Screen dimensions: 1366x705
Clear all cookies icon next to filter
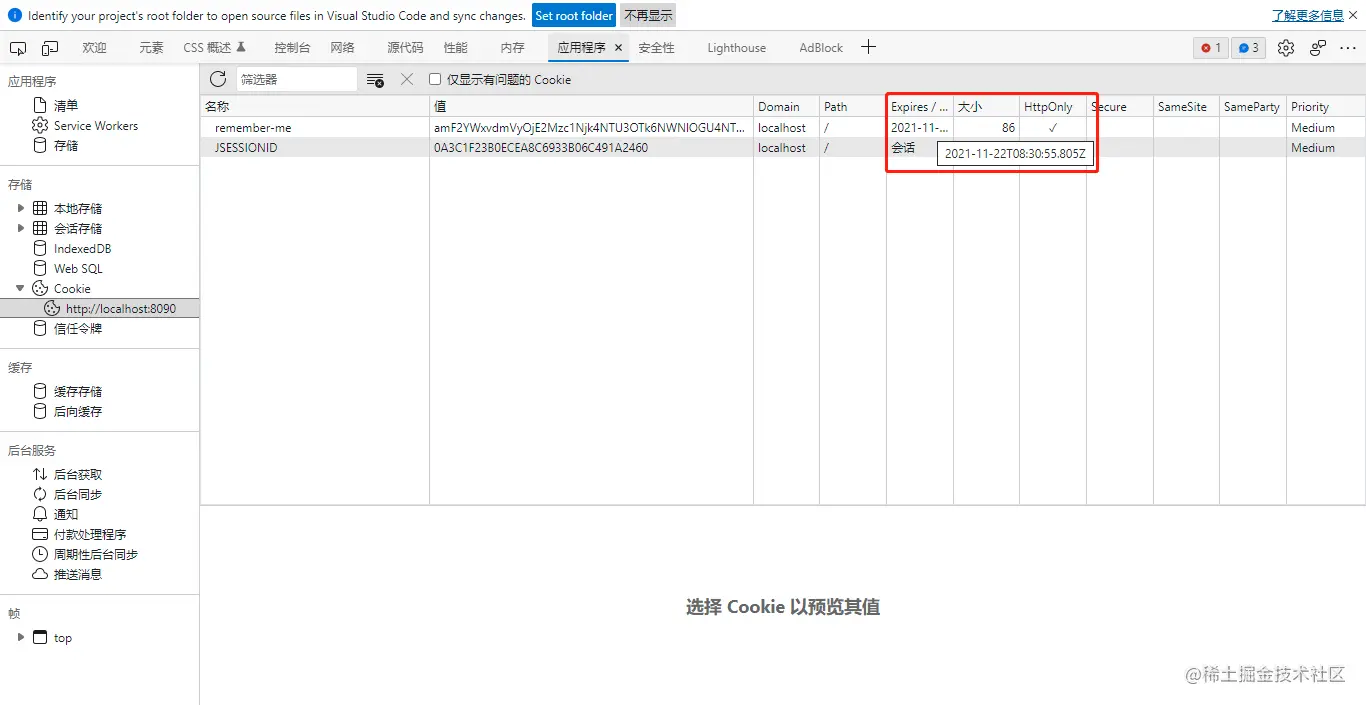pos(375,80)
